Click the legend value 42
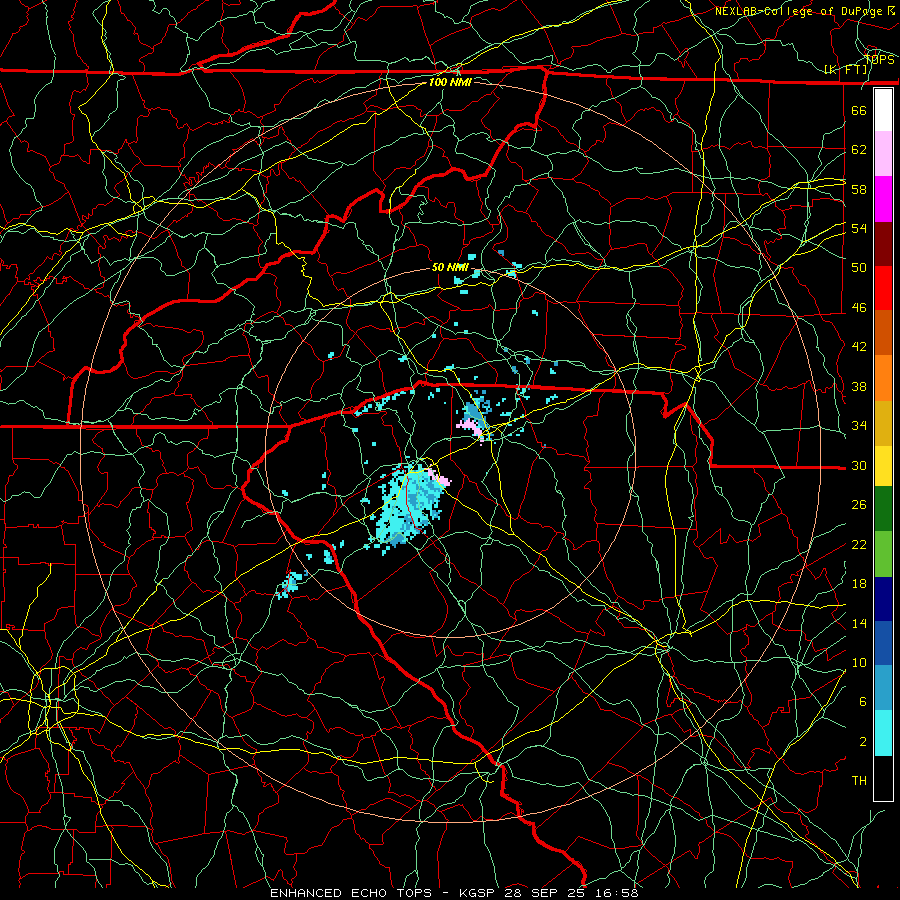The height and width of the screenshot is (900, 900). (x=859, y=347)
